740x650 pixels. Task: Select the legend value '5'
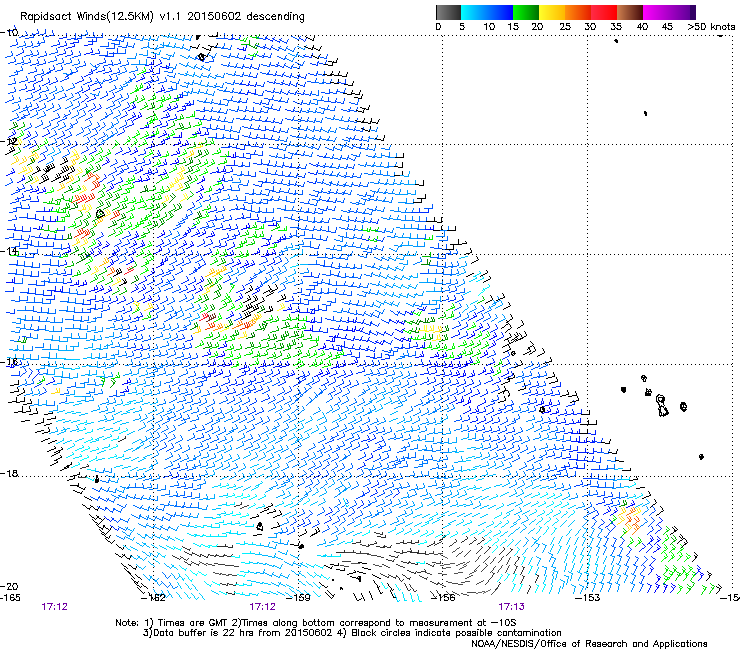(462, 27)
